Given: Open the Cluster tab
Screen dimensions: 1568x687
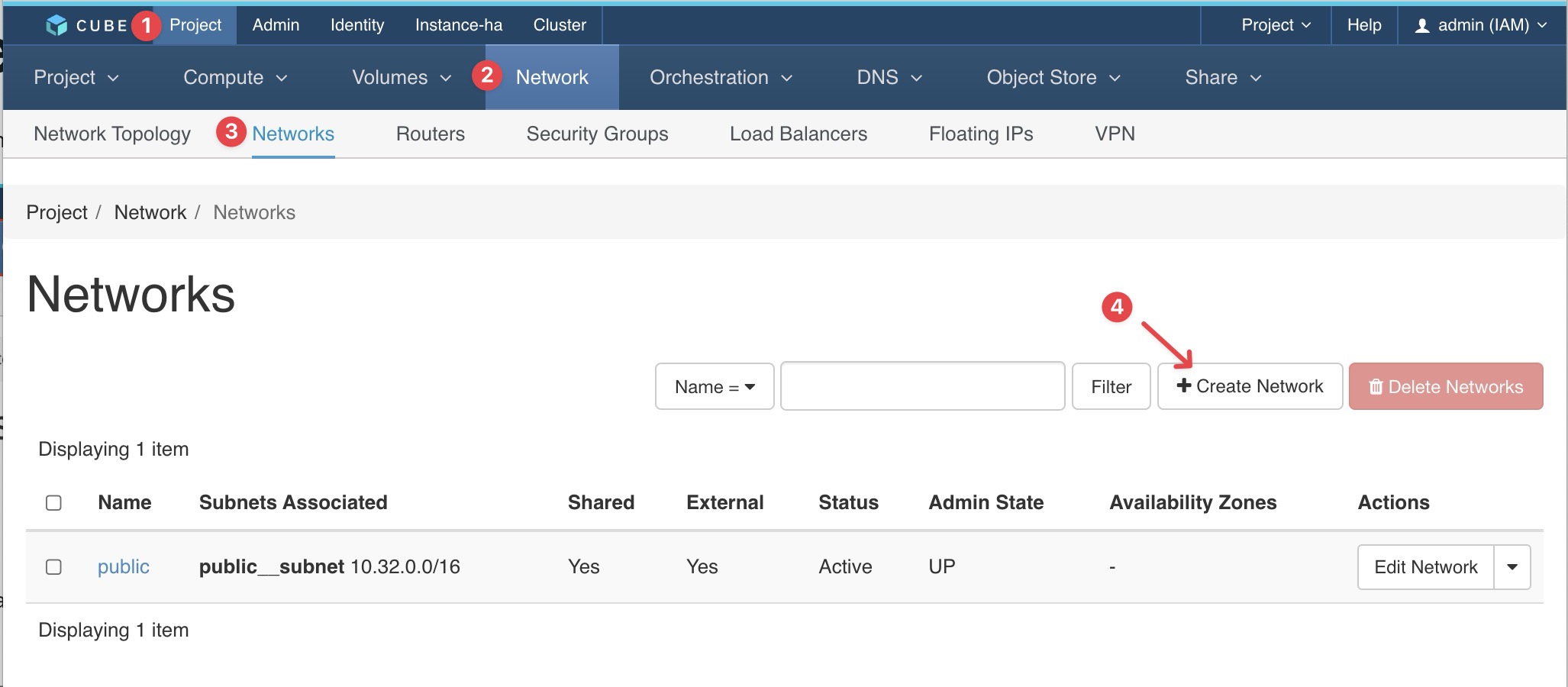Looking at the screenshot, I should pyautogui.click(x=560, y=25).
